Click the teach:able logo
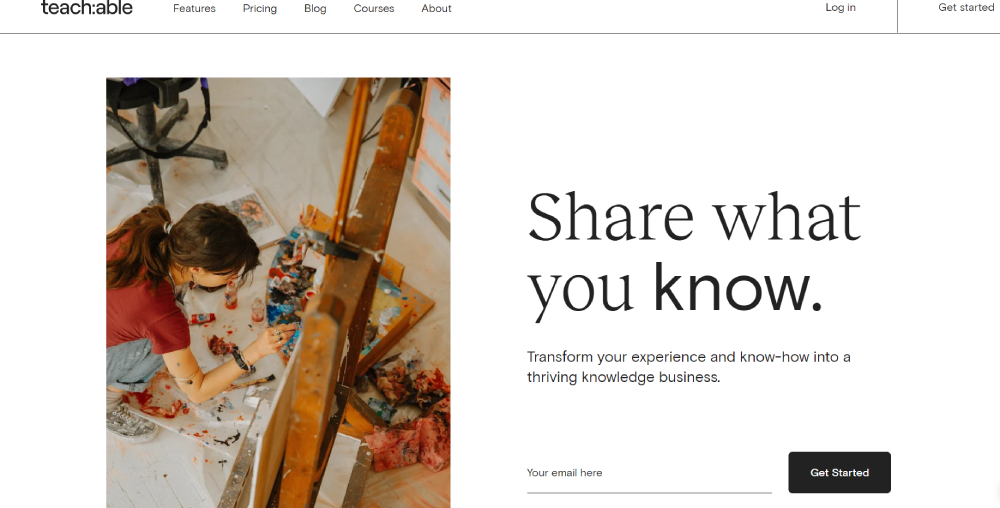The height and width of the screenshot is (508, 1000). (87, 8)
